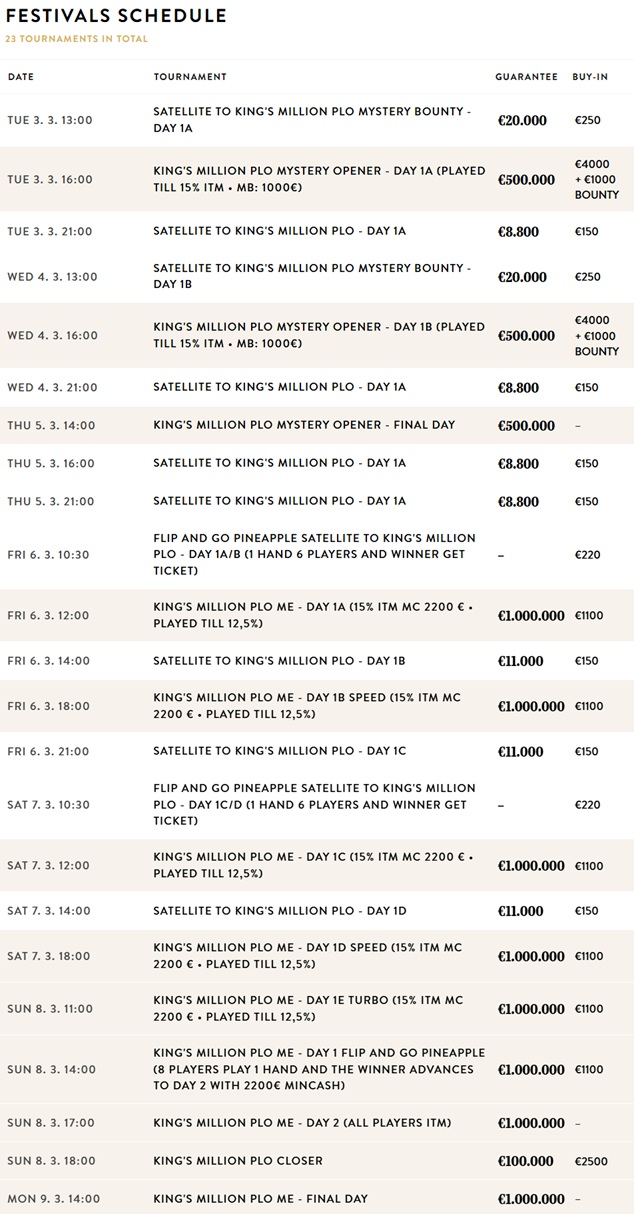The image size is (634, 1214).
Task: Open the PLO ME Day 2 All Players ITM row
Action: click(x=302, y=1123)
